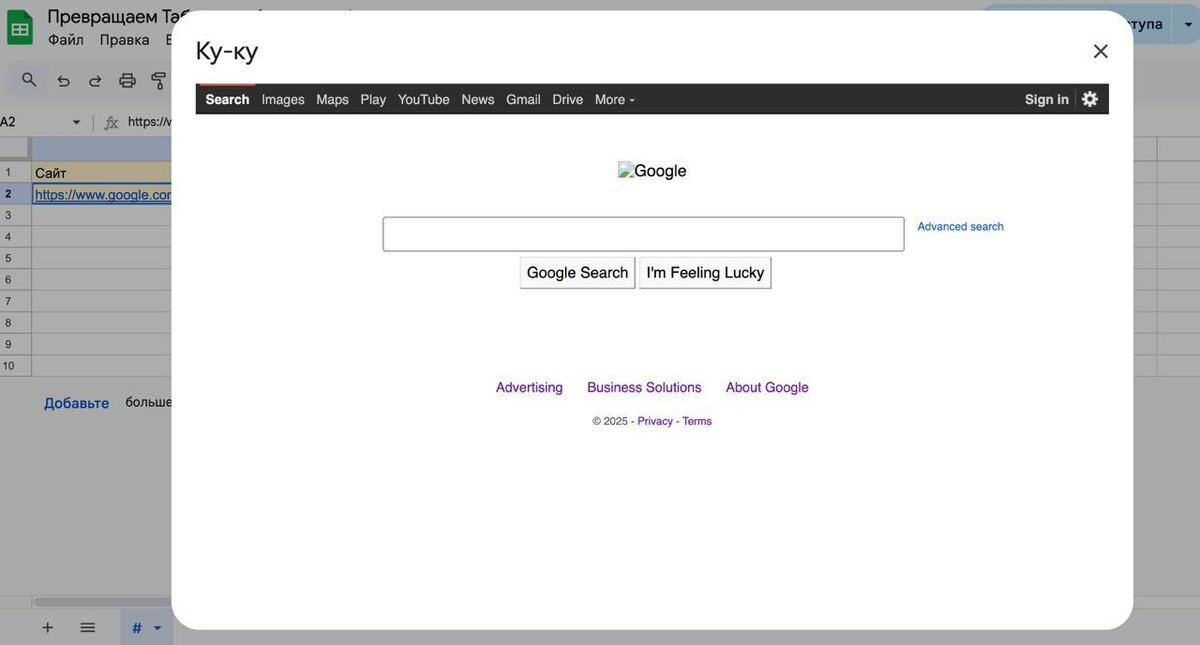Click the Превращаем document title

point(109,17)
